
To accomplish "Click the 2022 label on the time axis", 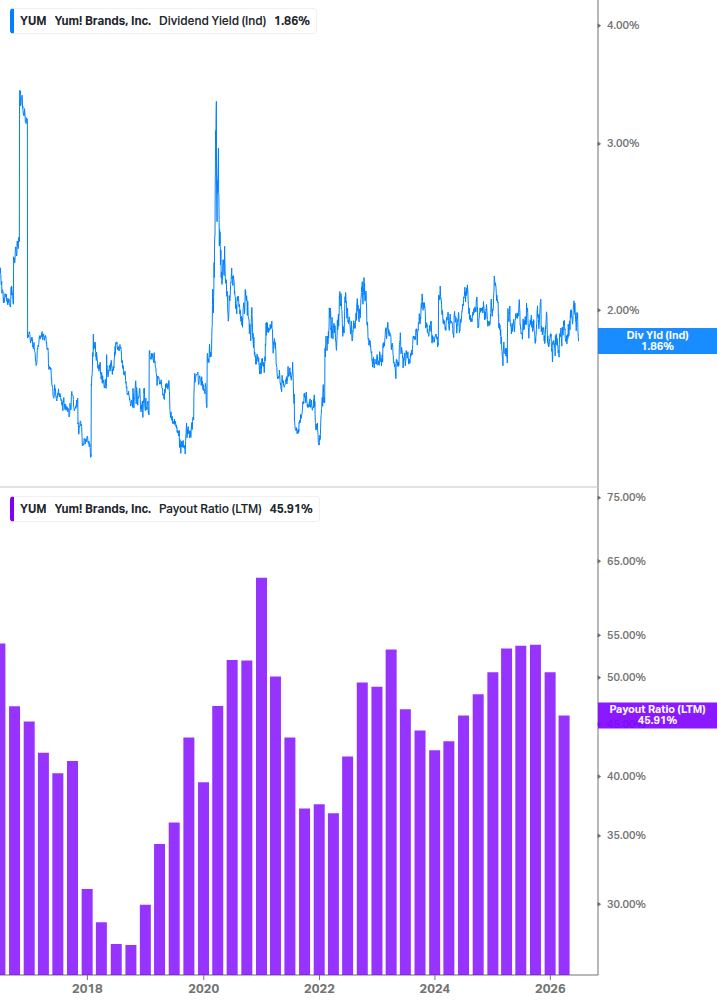I will click(319, 989).
